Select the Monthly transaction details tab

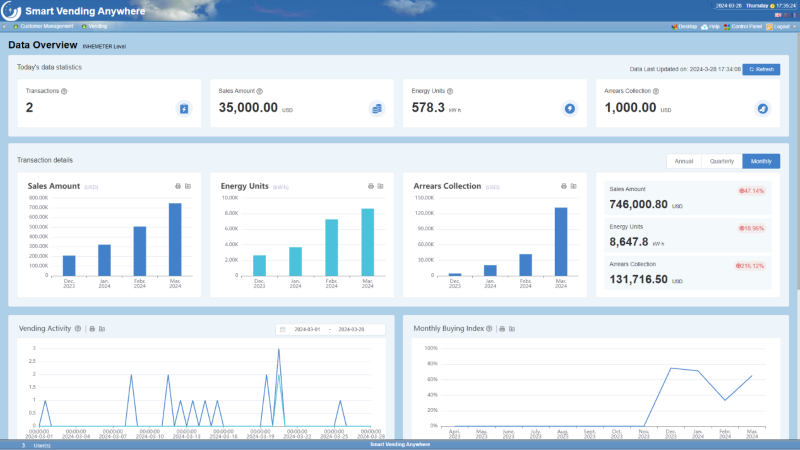[x=761, y=161]
